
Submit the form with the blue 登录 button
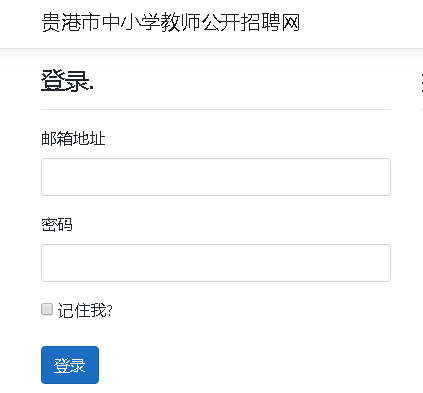[x=70, y=365]
